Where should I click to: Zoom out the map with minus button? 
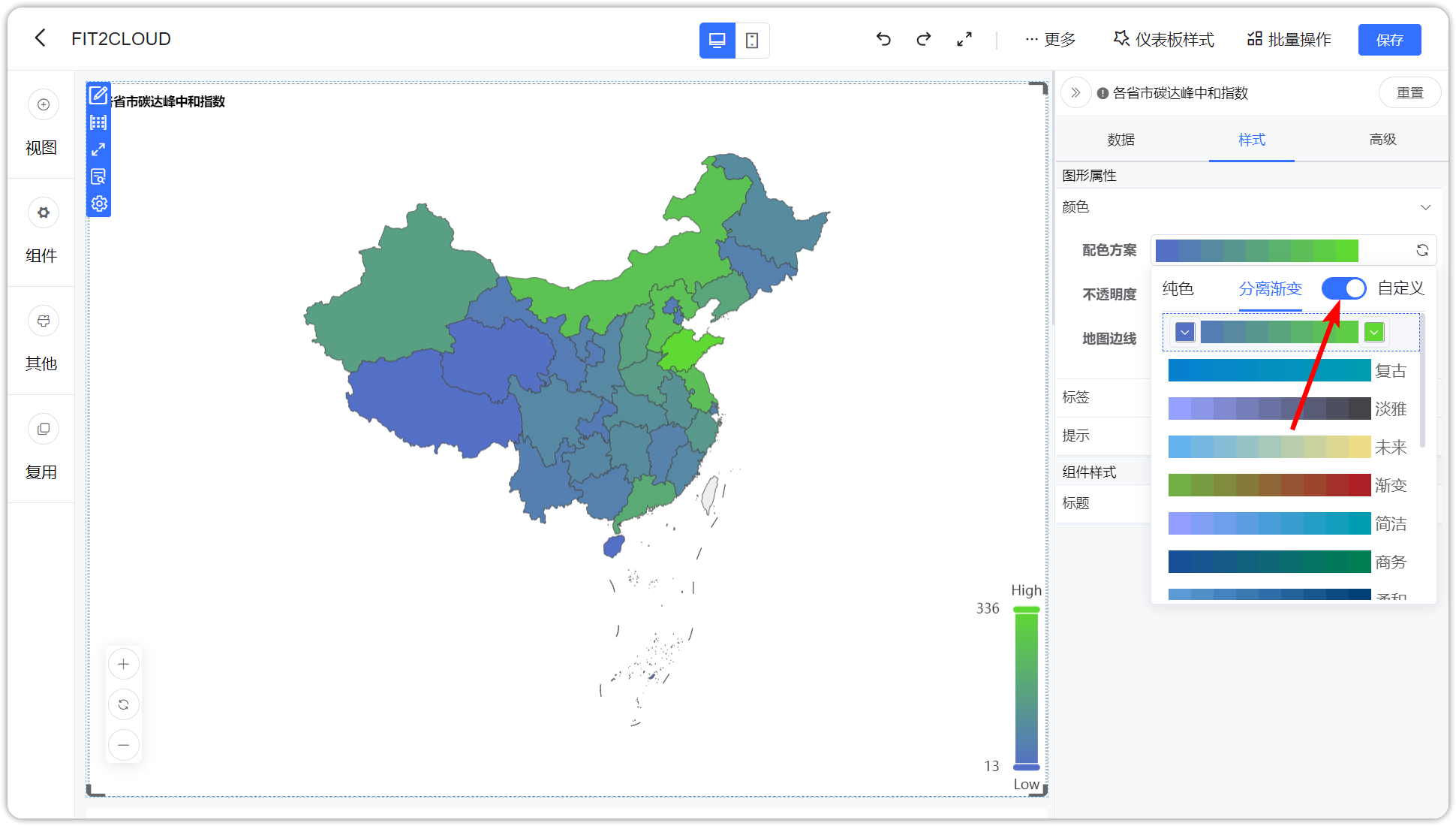click(x=124, y=745)
